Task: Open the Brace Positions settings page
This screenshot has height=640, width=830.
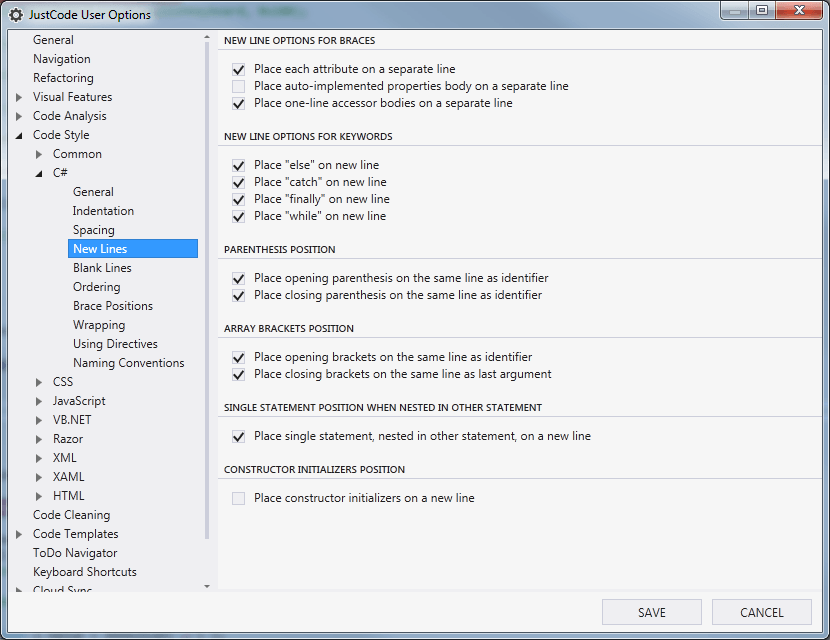Action: point(113,306)
